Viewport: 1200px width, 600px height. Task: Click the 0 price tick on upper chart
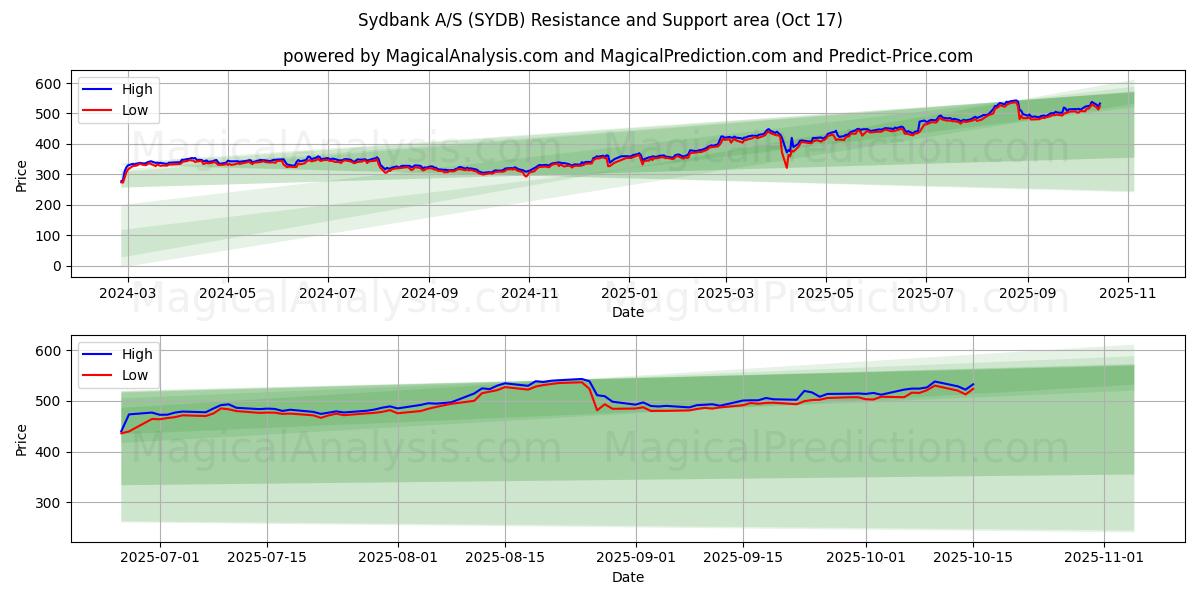coord(58,266)
